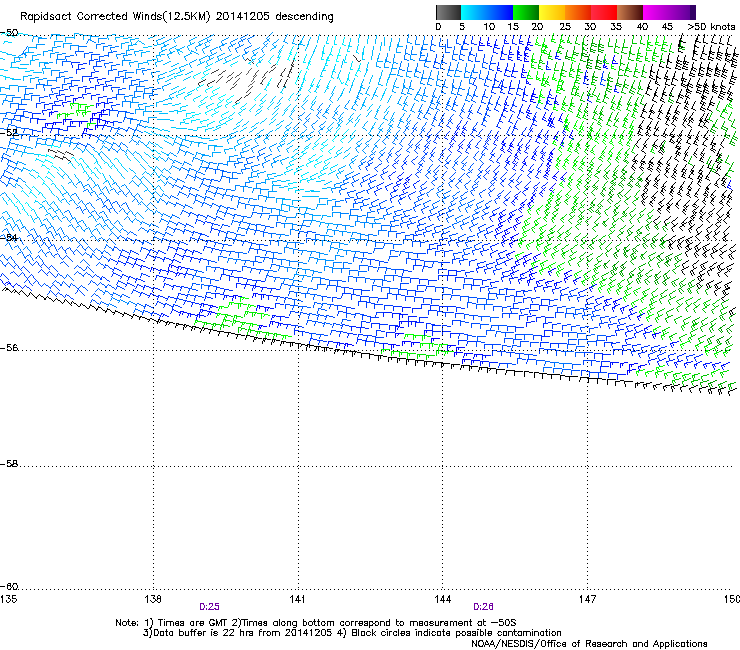Click the cyan 5-10 knots legend swatch
740x650 pixels.
(474, 12)
